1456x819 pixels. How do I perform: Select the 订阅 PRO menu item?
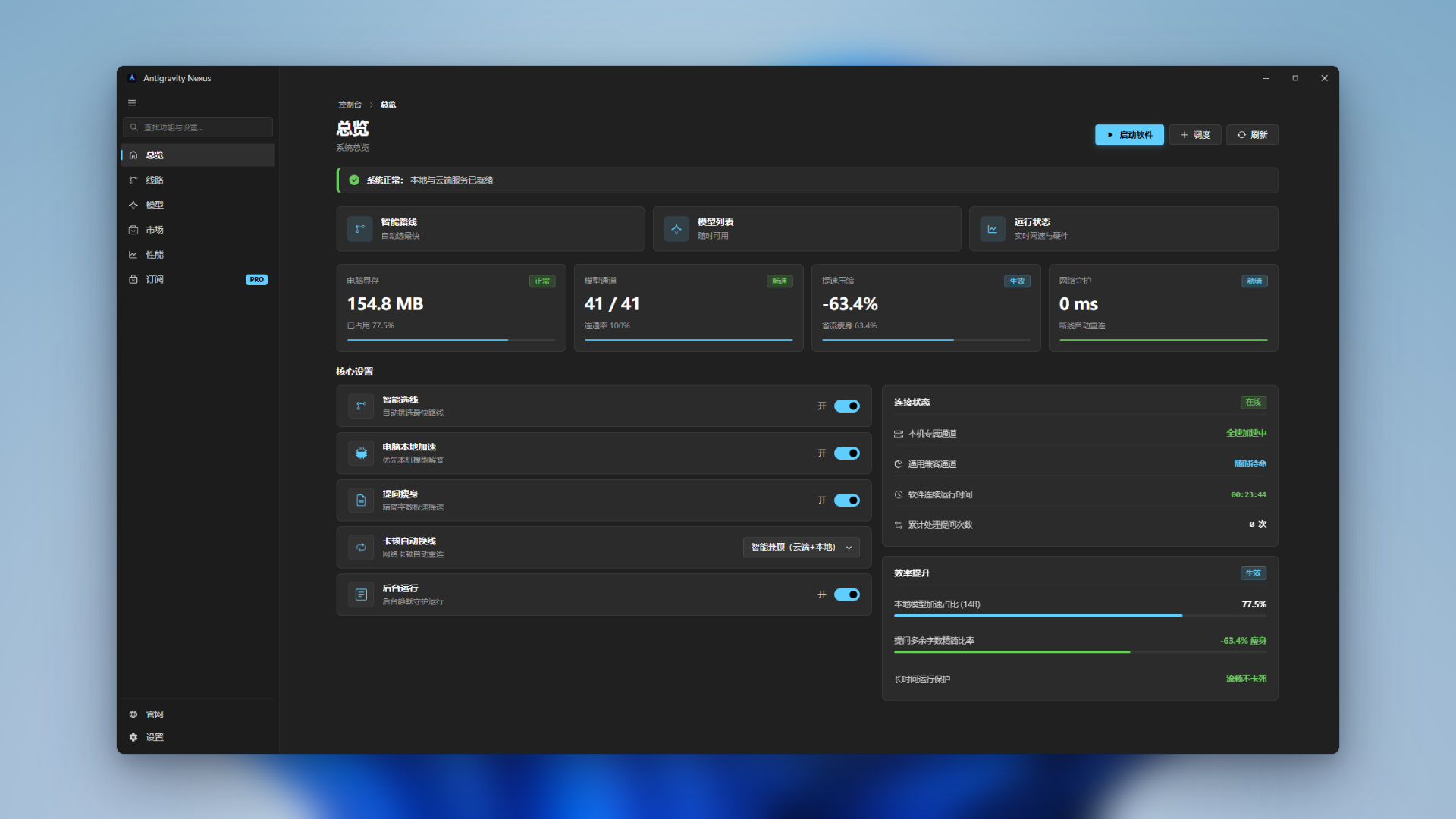[x=198, y=280]
